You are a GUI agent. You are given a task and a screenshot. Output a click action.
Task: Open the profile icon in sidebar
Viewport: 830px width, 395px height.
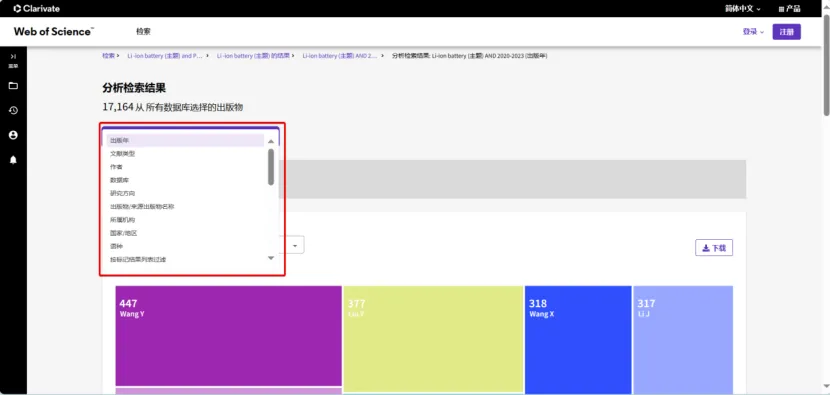click(13, 135)
